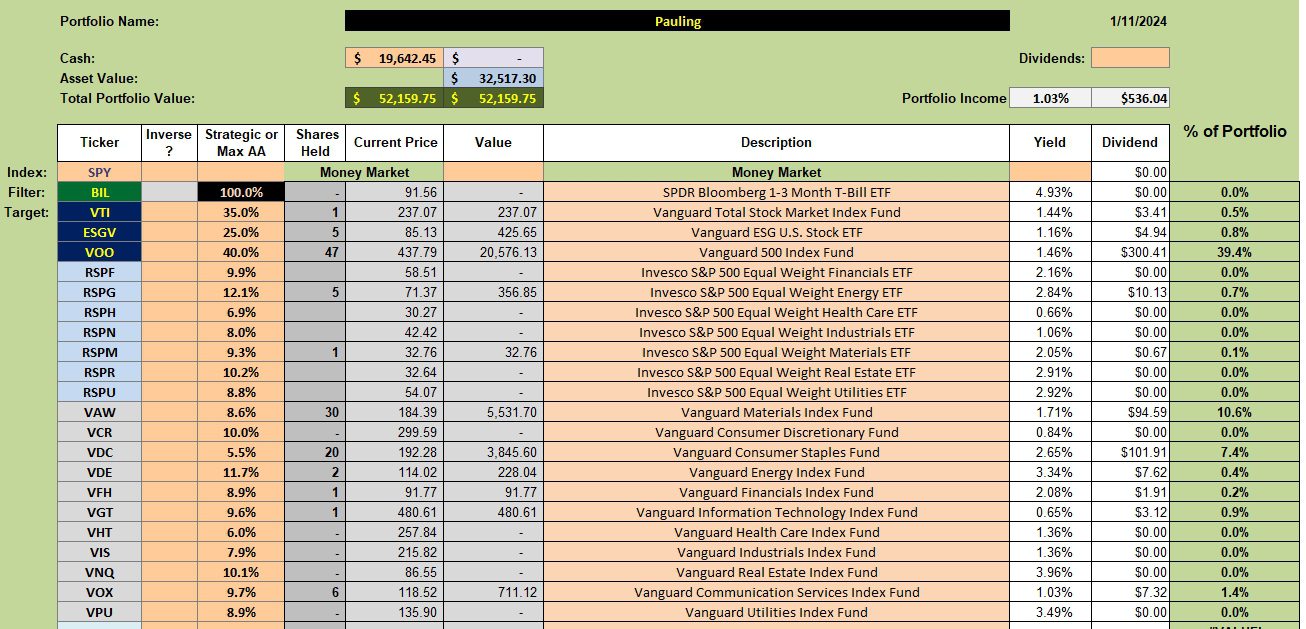Click the VDE ticker cell
This screenshot has height=629, width=1306.
(99, 472)
